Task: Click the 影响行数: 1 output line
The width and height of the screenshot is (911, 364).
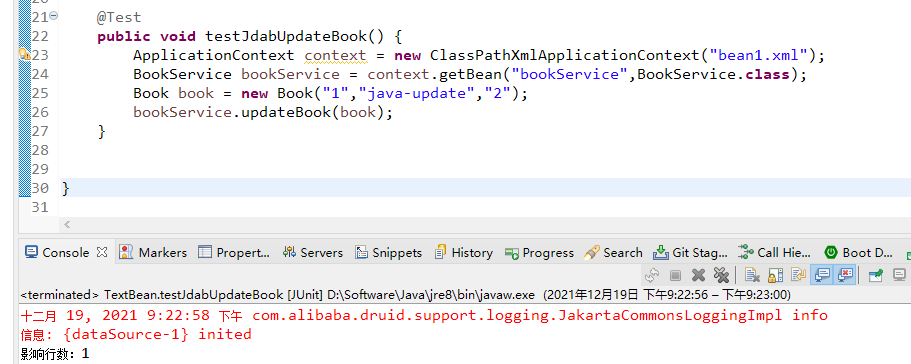Action: tap(55, 354)
